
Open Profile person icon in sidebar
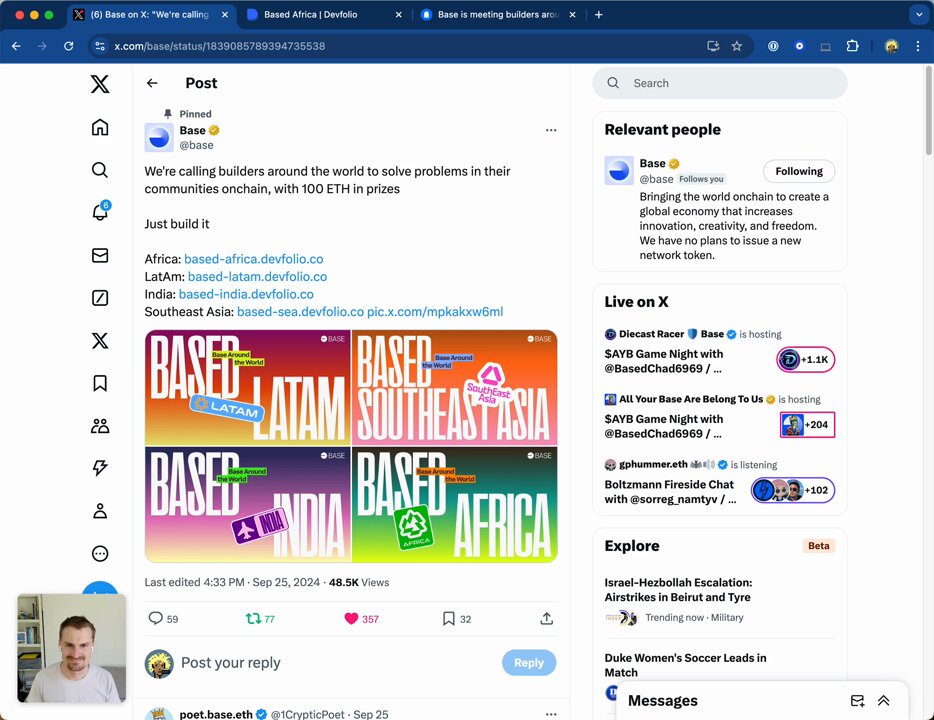click(100, 511)
